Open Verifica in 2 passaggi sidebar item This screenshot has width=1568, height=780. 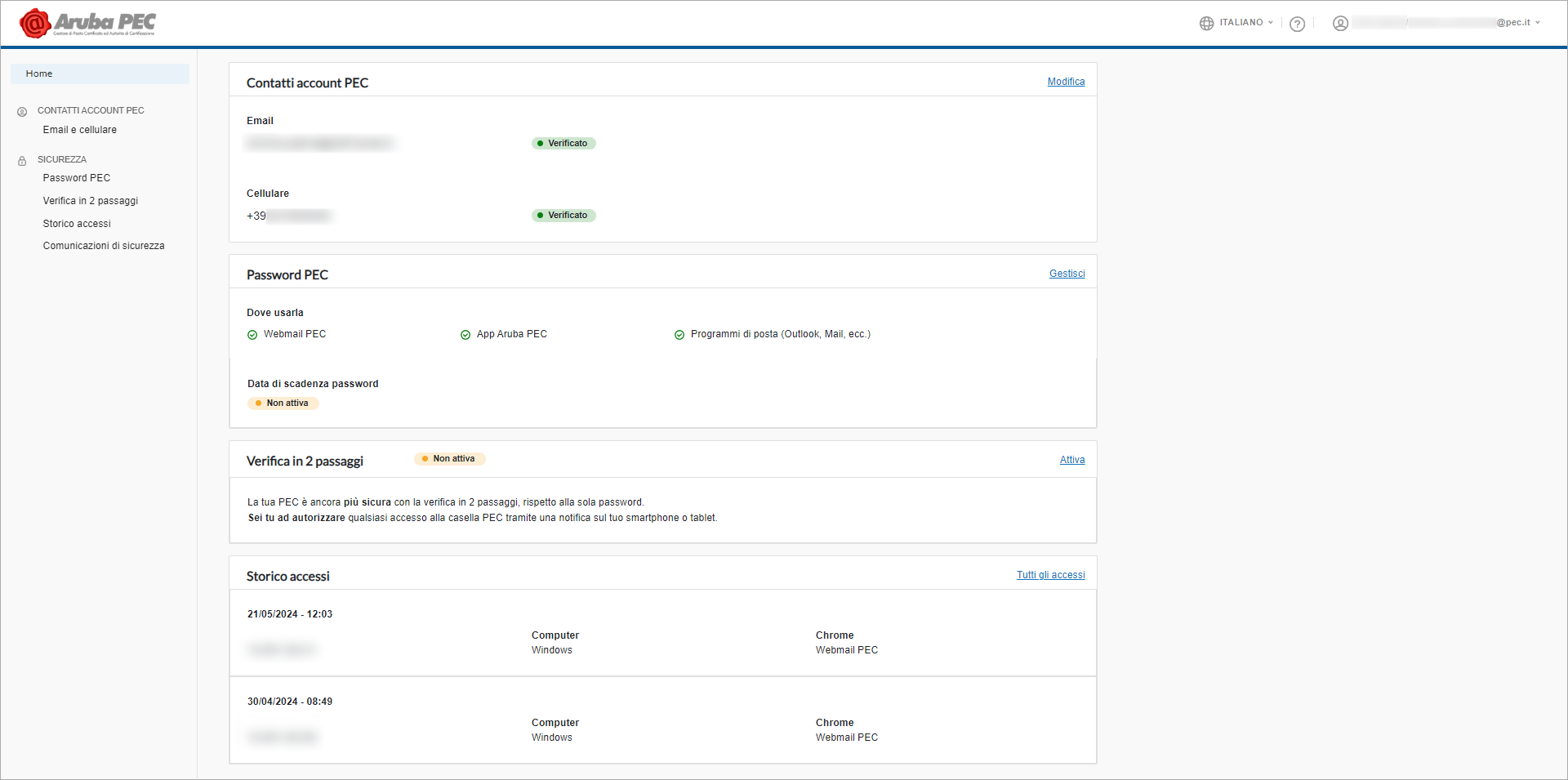click(91, 201)
